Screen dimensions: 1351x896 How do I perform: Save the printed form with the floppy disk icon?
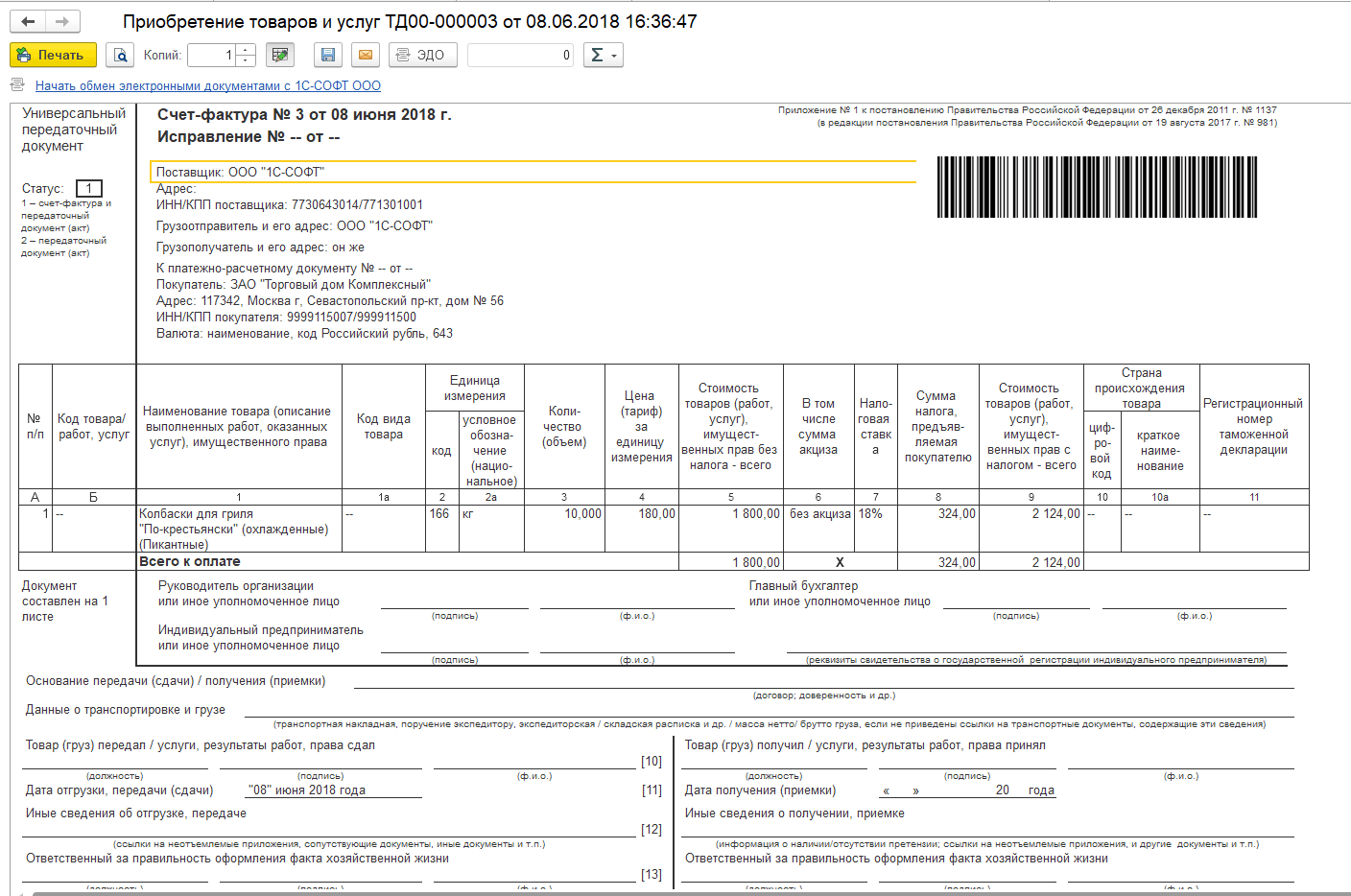pos(328,55)
